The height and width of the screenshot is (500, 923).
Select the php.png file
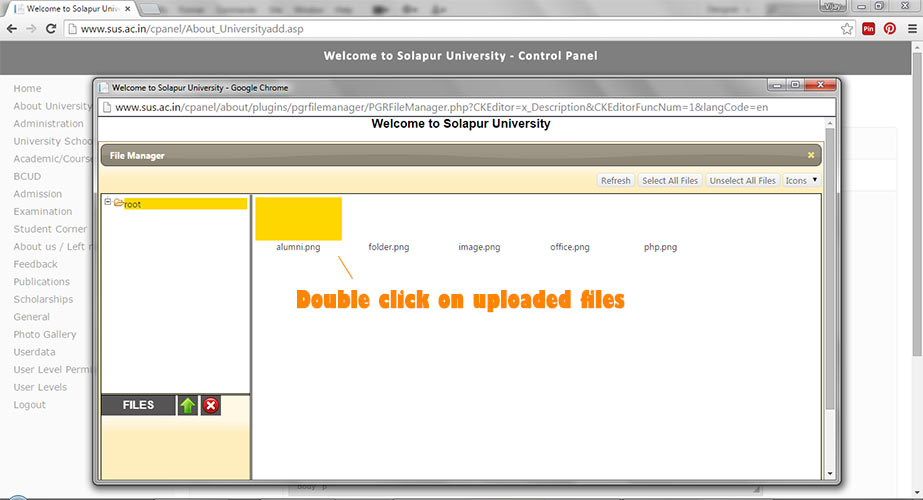coord(660,247)
